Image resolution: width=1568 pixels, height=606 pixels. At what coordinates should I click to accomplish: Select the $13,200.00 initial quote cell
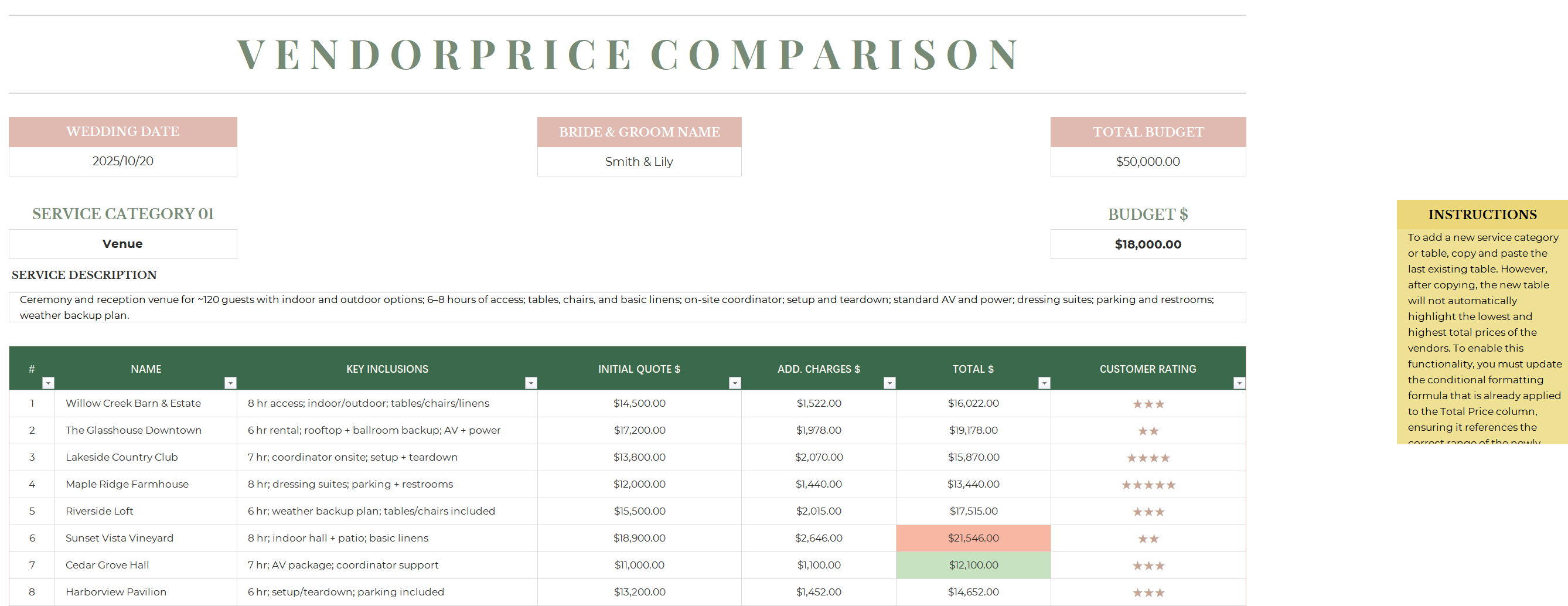[639, 591]
